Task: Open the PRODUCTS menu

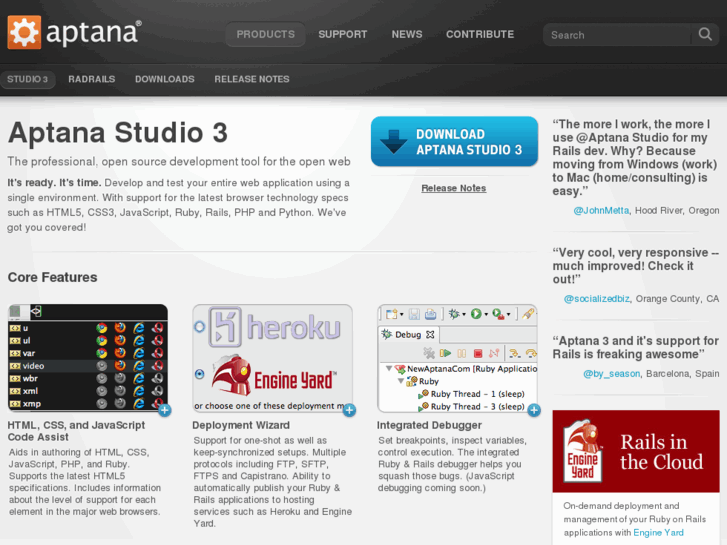Action: (266, 34)
